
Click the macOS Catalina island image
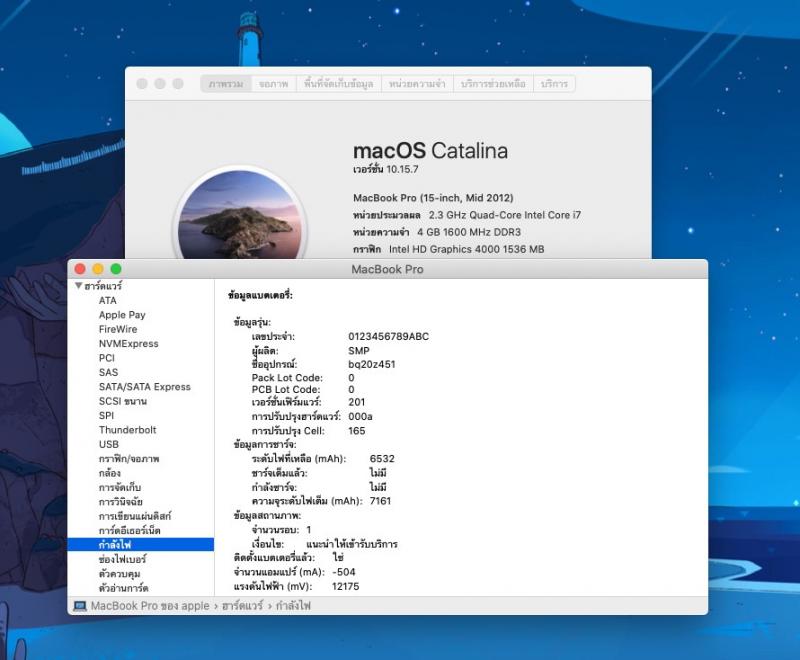pos(240,214)
